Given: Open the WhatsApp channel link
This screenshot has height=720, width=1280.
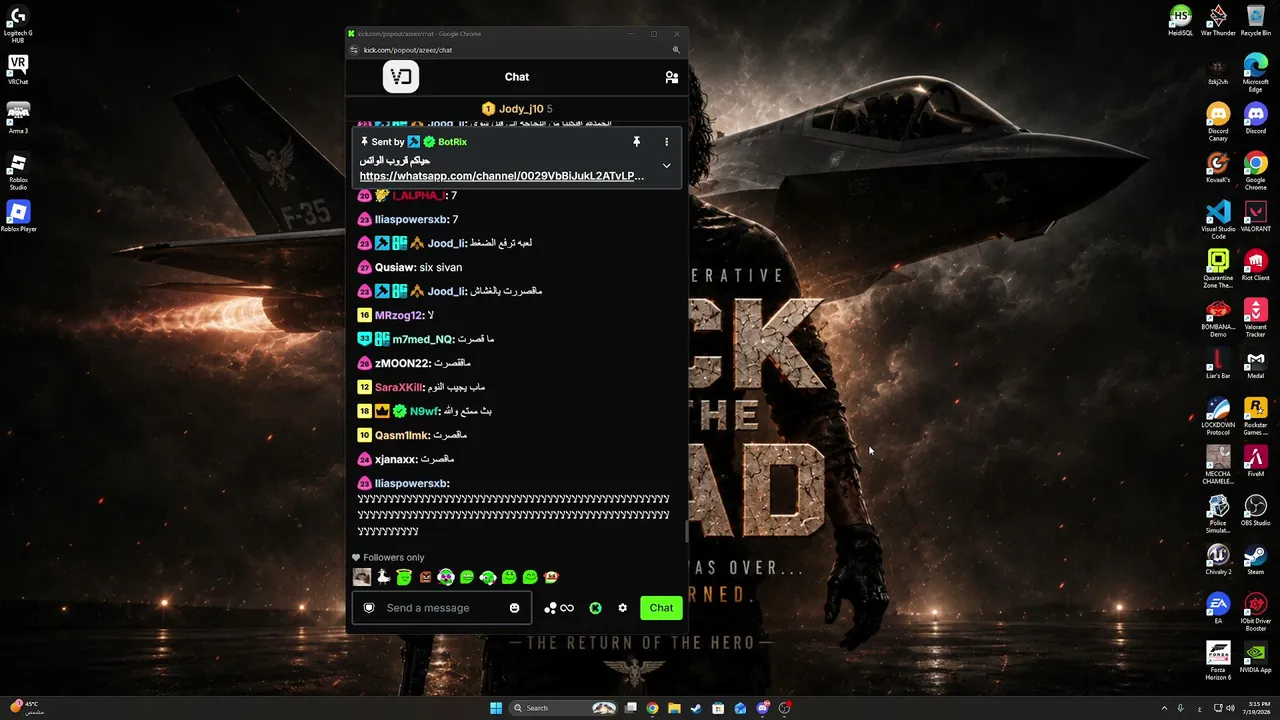Looking at the screenshot, I should click(x=502, y=176).
